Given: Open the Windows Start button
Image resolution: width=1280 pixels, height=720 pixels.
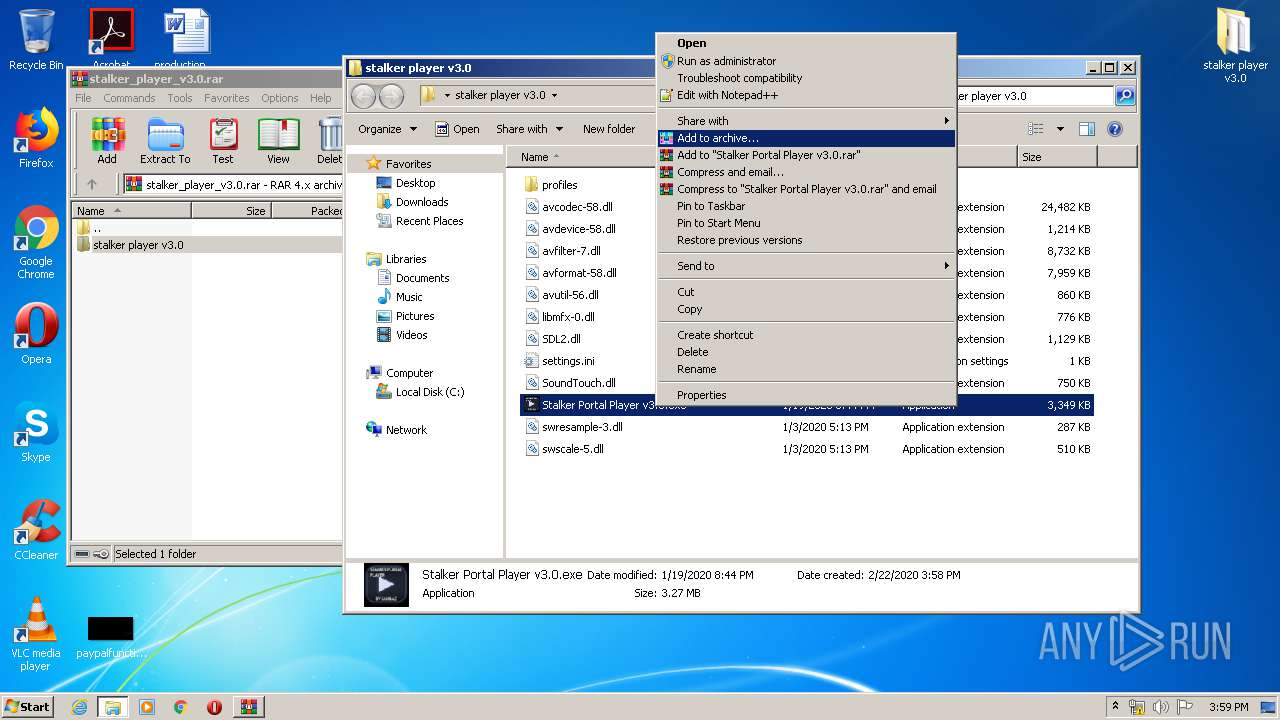Looking at the screenshot, I should (x=27, y=707).
